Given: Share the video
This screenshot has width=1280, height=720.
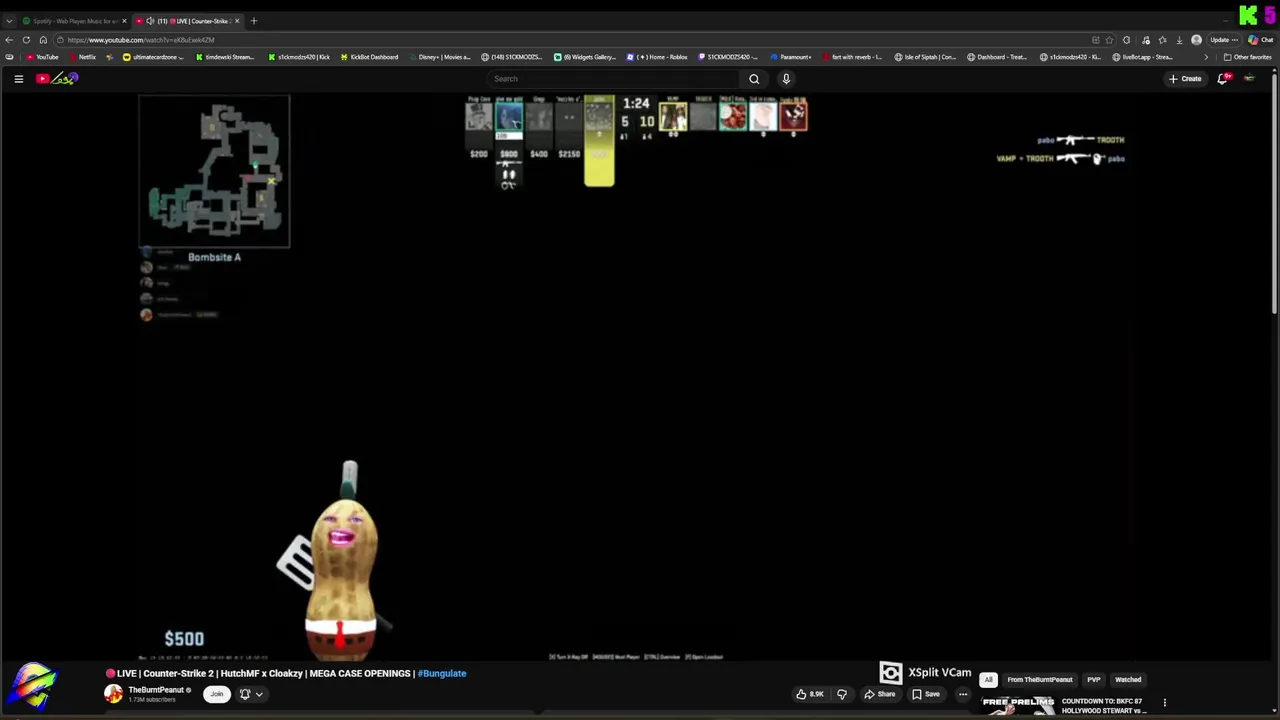Looking at the screenshot, I should 880,694.
